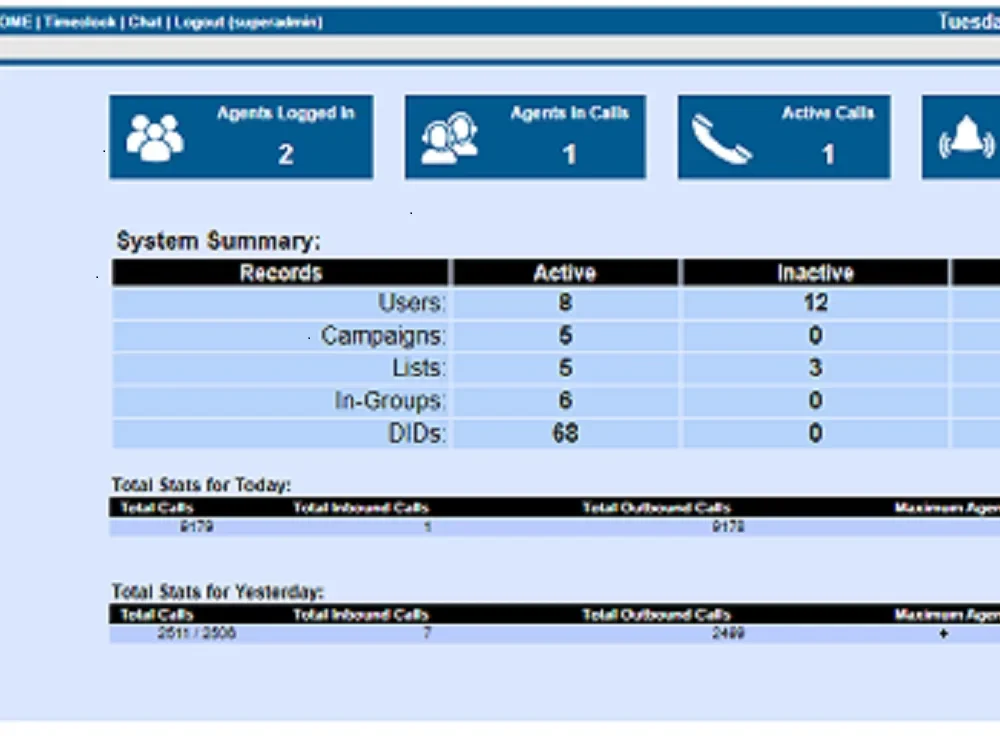Click inactive Campaigns count 0
This screenshot has width=1000, height=750.
pyautogui.click(x=816, y=336)
